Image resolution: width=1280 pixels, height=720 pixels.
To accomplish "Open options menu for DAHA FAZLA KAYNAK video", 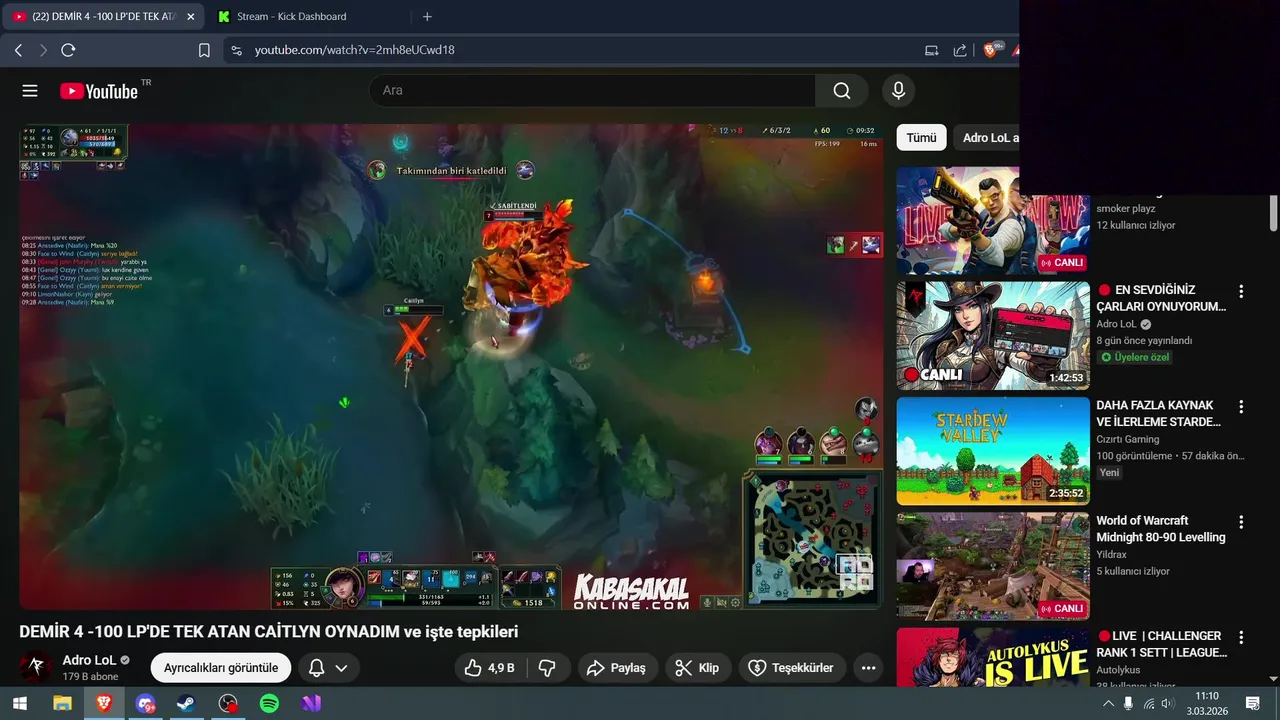I will [x=1241, y=407].
